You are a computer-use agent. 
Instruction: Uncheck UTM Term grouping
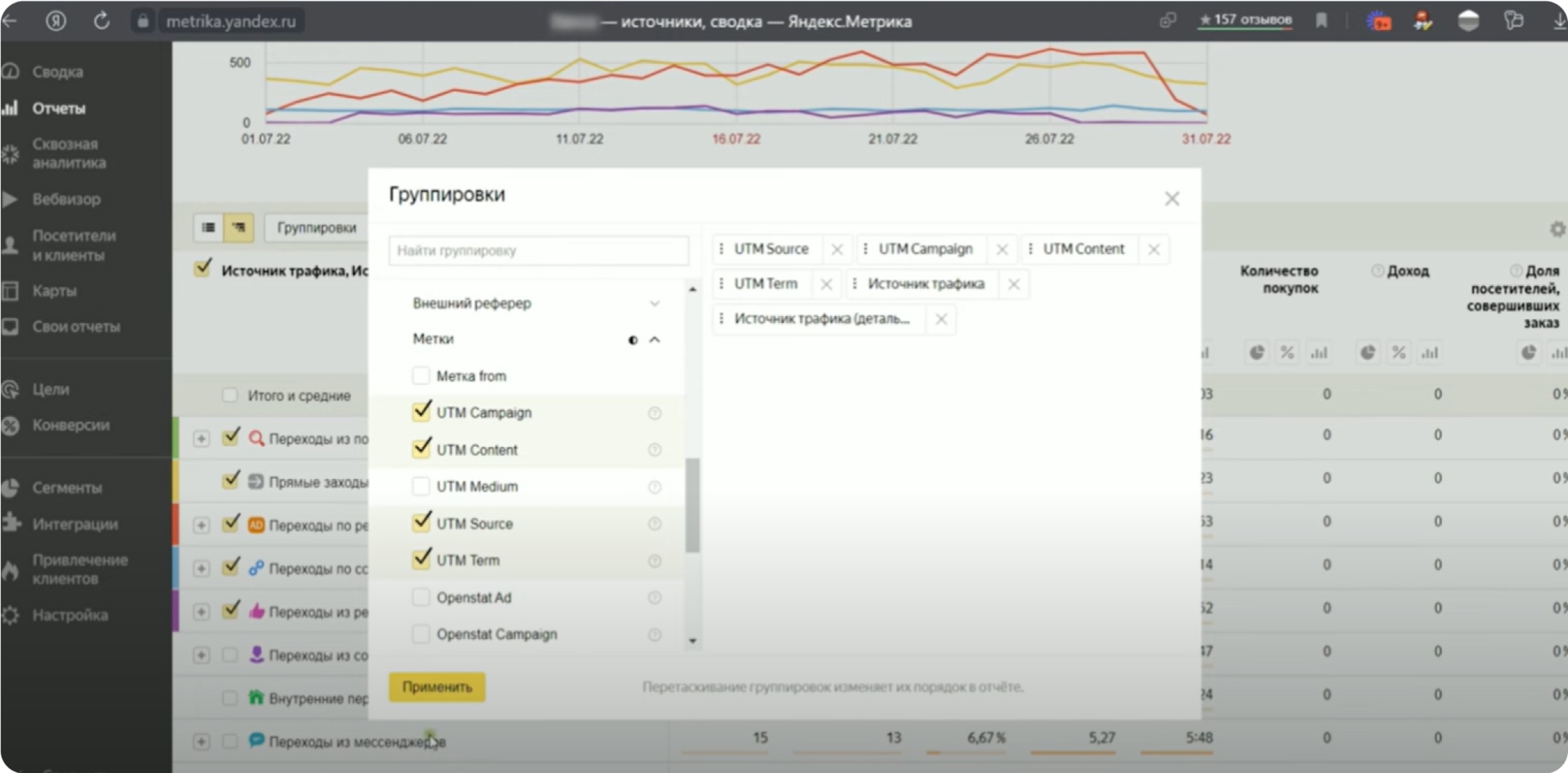[421, 560]
